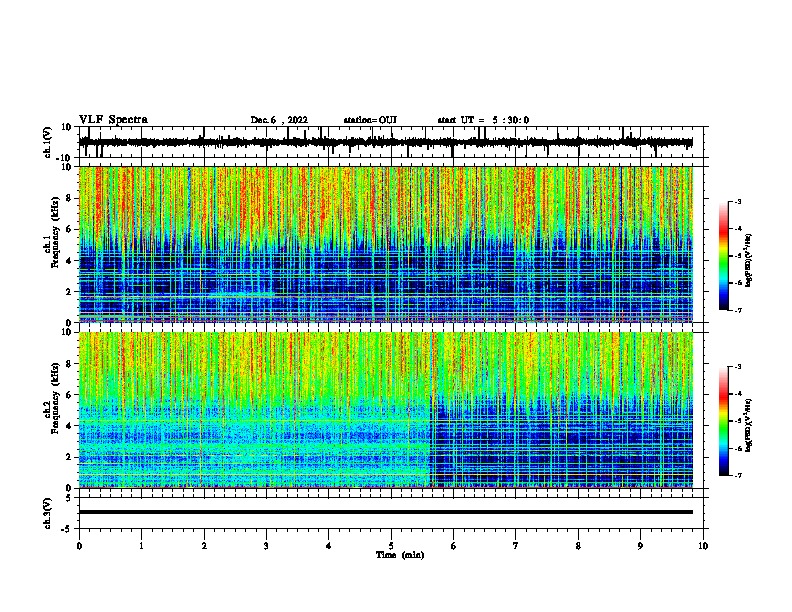This screenshot has width=792, height=612.
Task: Click the "4" kHz tick on ch.2 frequency axis
Action: 69,426
